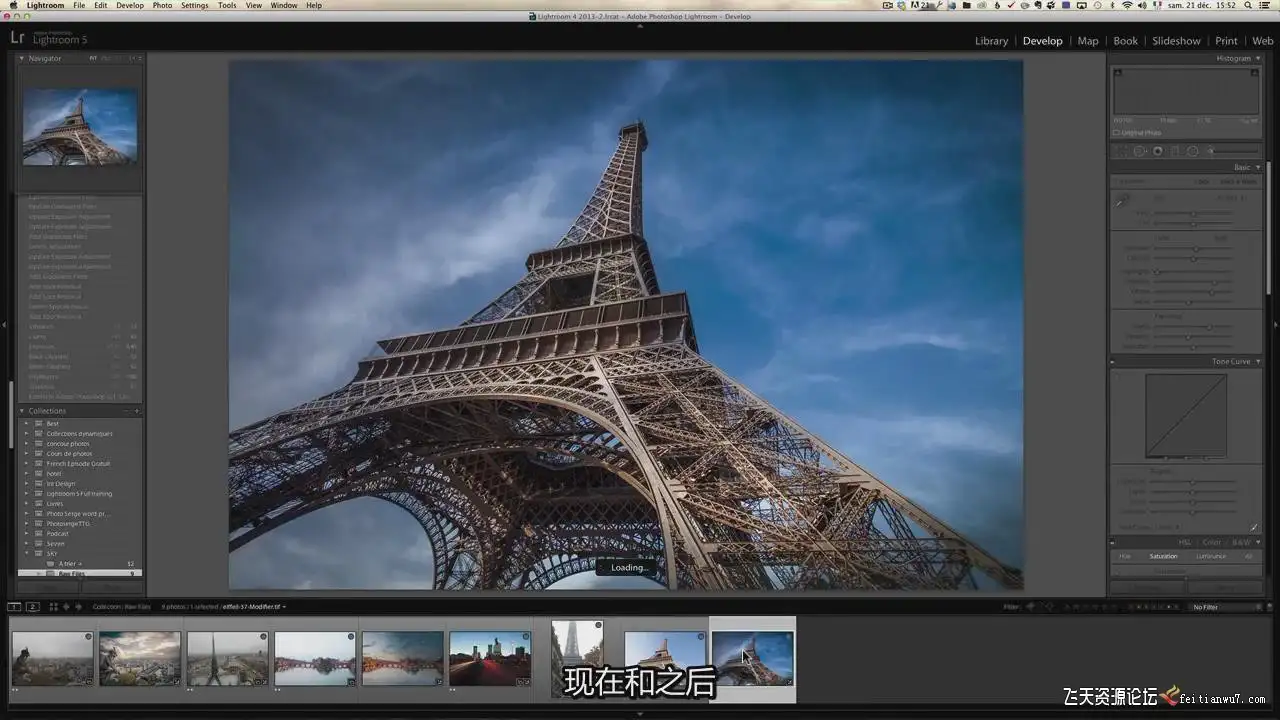Switch to the Map module
This screenshot has height=720, width=1280.
point(1088,41)
